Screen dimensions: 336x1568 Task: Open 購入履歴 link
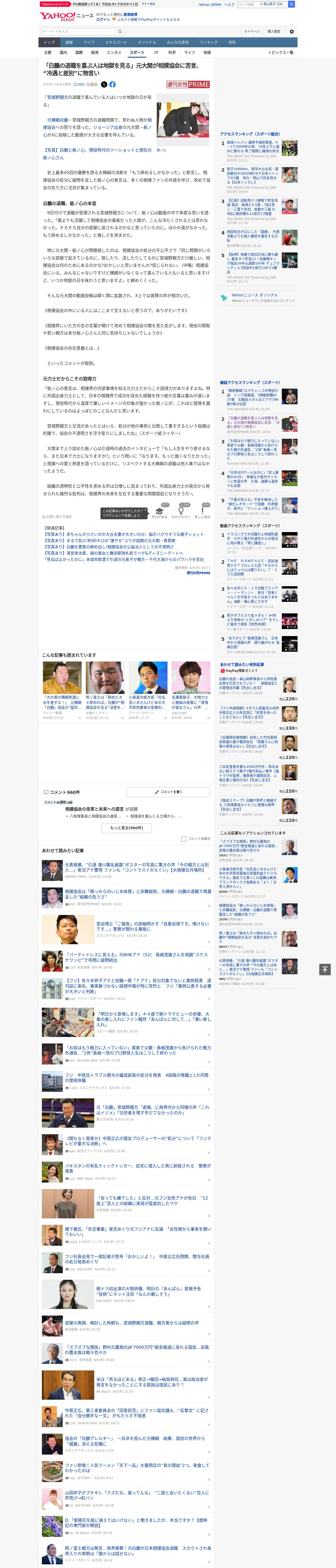[x=274, y=31]
